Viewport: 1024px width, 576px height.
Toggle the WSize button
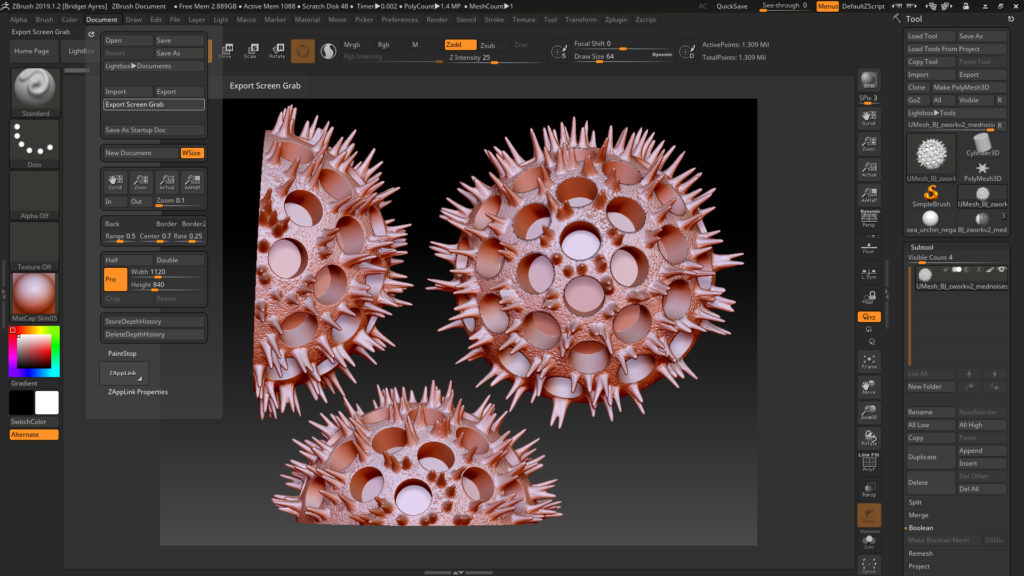tap(192, 153)
